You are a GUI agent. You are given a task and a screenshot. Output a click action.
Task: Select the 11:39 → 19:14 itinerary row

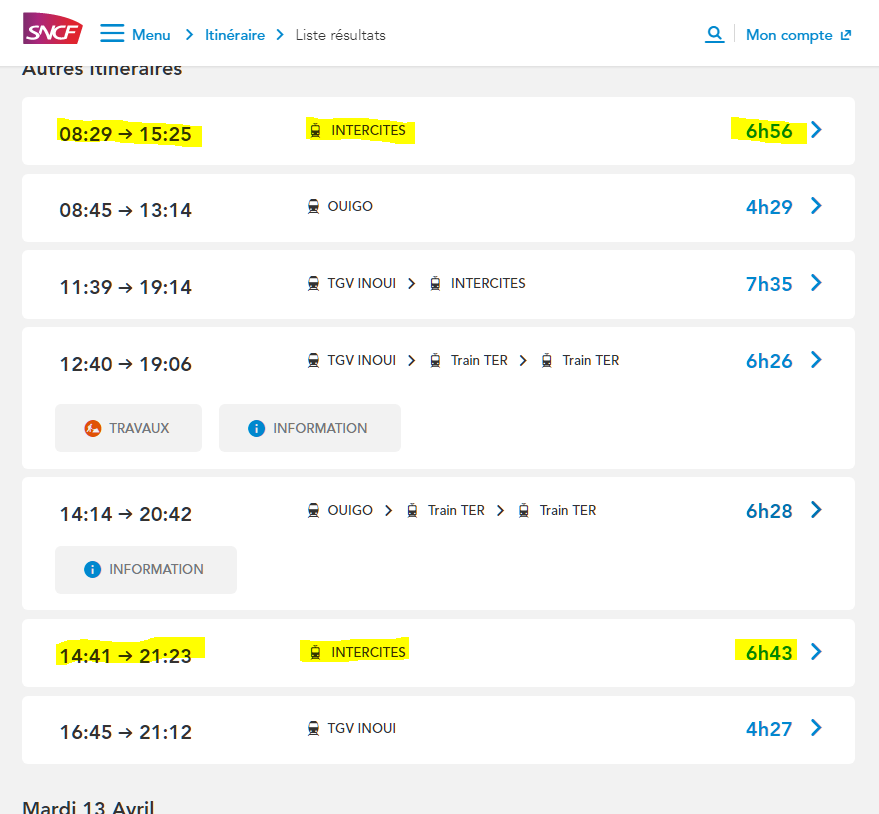click(x=438, y=285)
